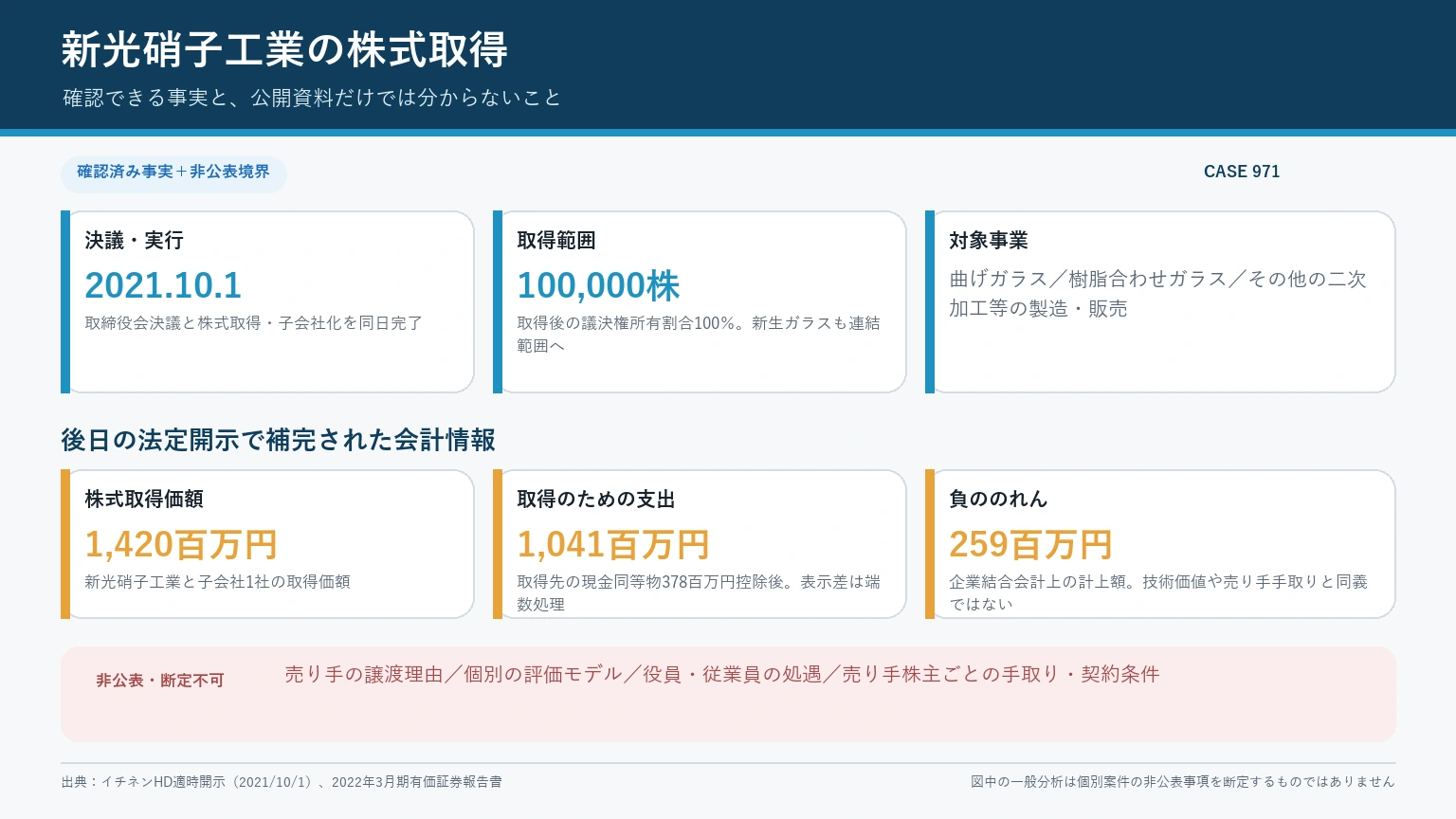The width and height of the screenshot is (1456, 819).
Task: Click the description starting 取得後の議決権所有割合100%
Action: 699,335
